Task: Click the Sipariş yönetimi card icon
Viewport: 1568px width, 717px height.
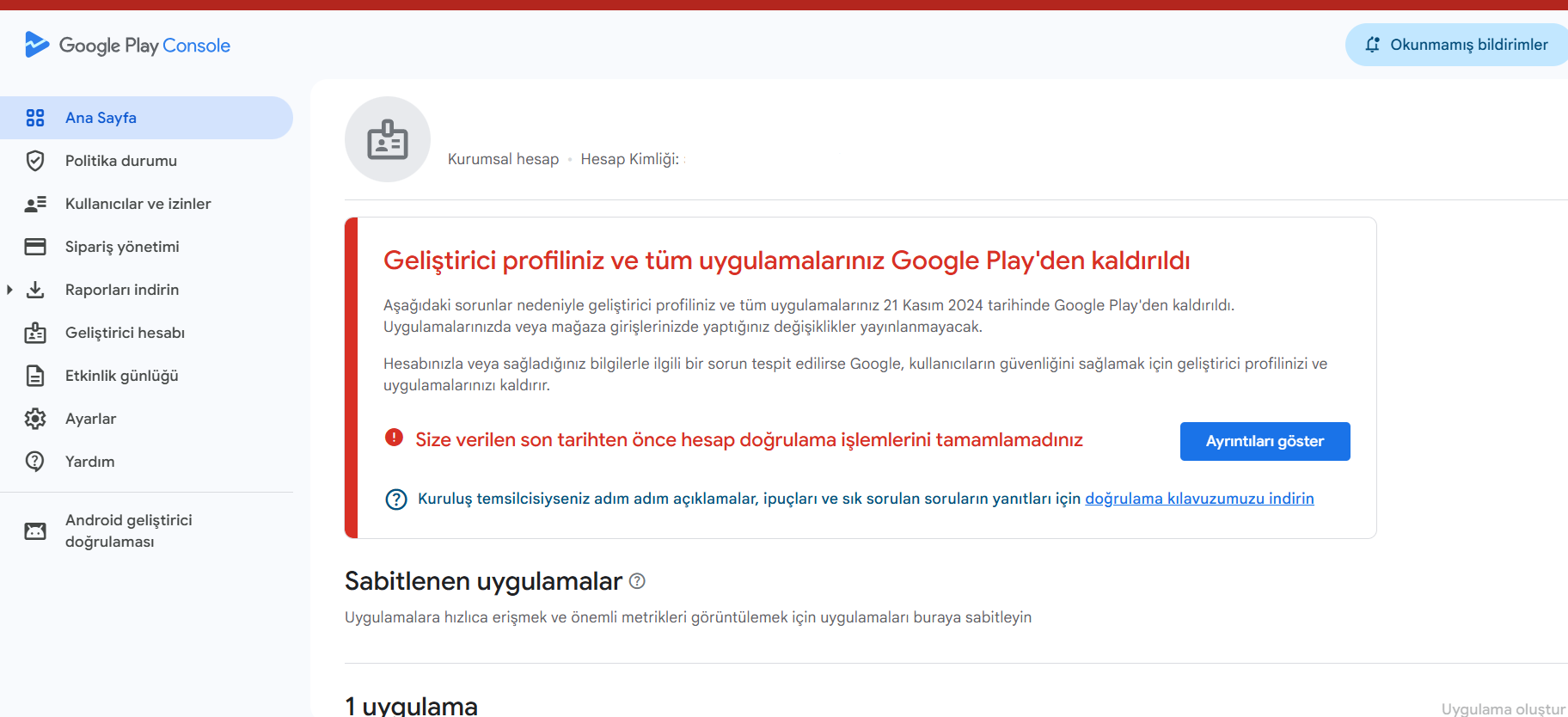Action: tap(35, 247)
